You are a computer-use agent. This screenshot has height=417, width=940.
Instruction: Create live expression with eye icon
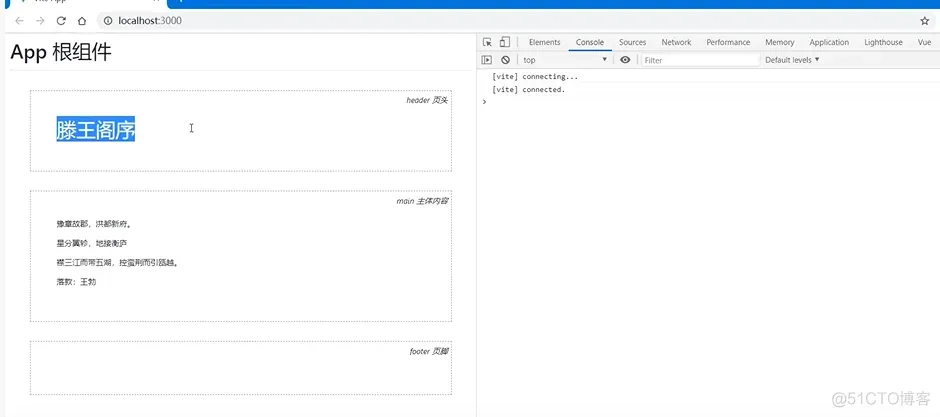[625, 60]
